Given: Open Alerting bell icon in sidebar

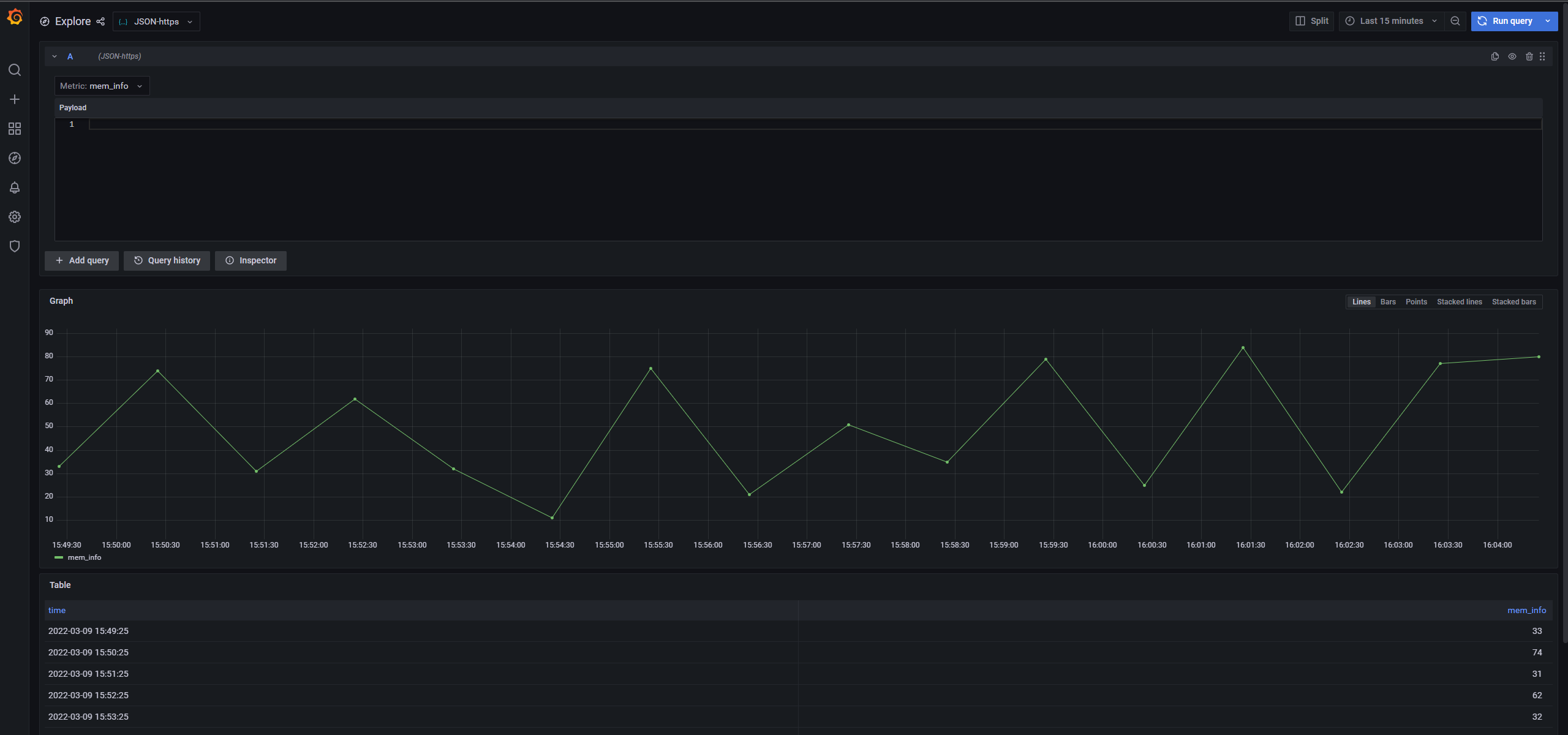Looking at the screenshot, I should (x=15, y=187).
